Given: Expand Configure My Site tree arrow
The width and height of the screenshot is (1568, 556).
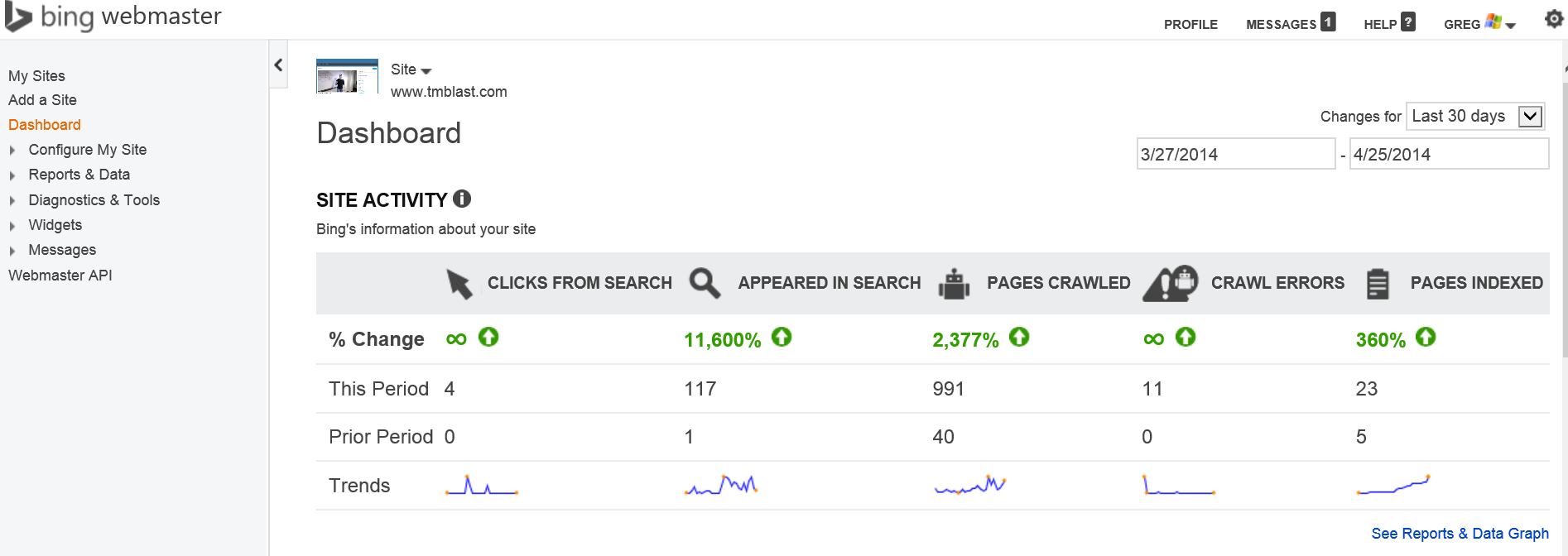Looking at the screenshot, I should (12, 151).
